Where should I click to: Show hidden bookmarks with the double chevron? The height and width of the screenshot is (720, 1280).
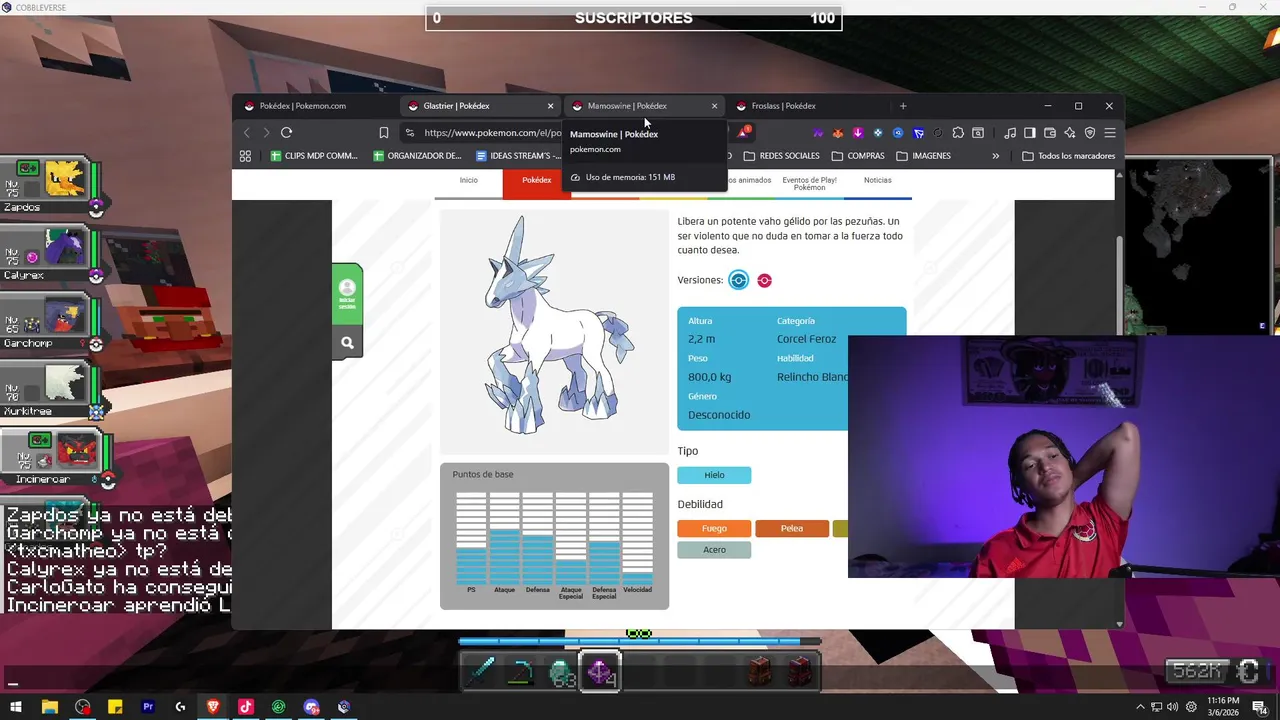(x=995, y=156)
